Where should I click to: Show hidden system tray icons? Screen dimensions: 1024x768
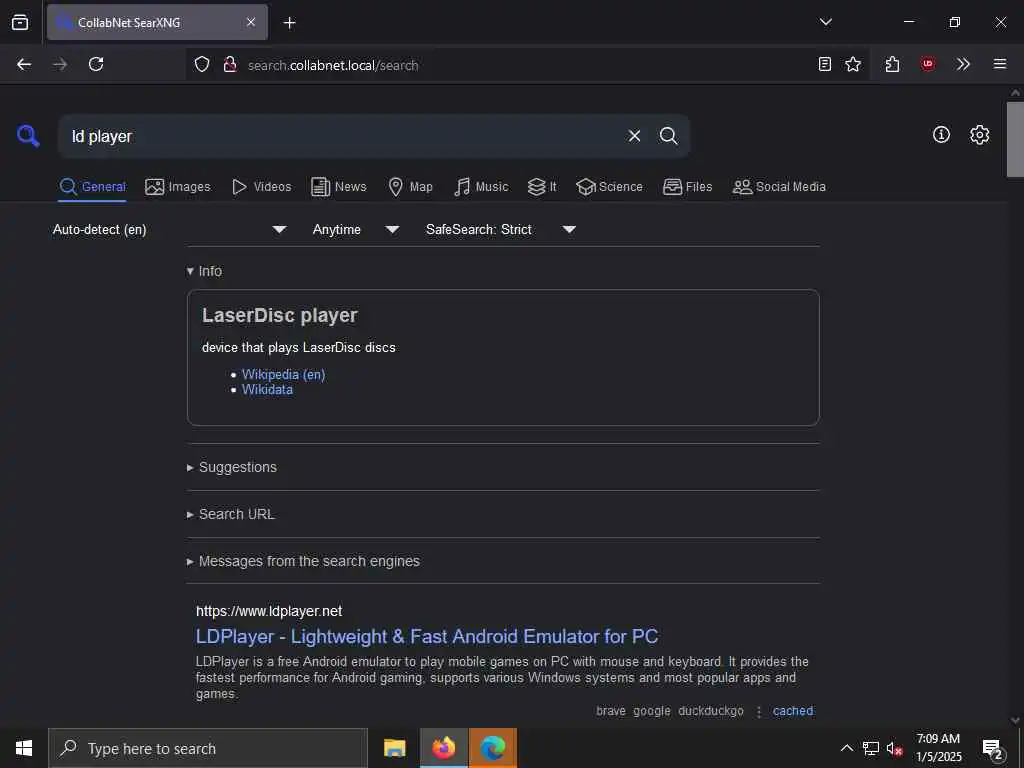tap(846, 748)
